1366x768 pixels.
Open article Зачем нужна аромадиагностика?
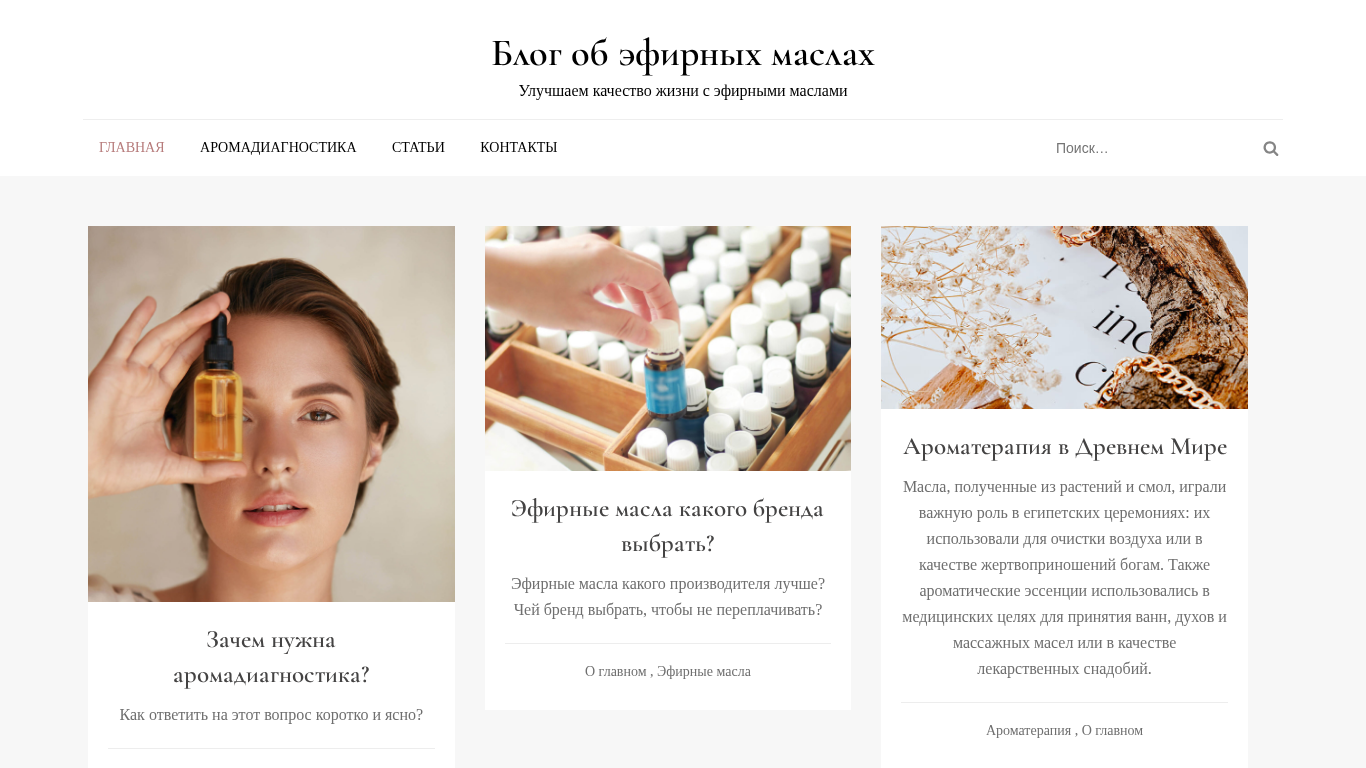[x=271, y=657]
